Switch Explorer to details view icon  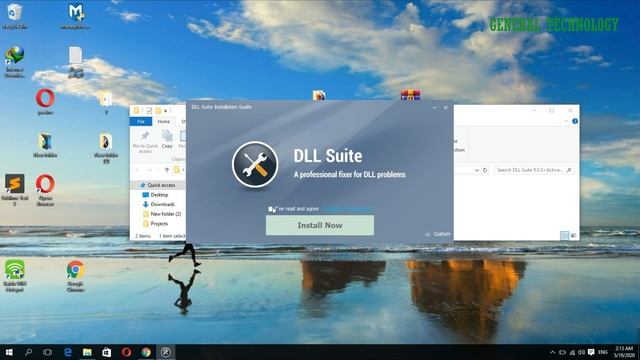(564, 236)
